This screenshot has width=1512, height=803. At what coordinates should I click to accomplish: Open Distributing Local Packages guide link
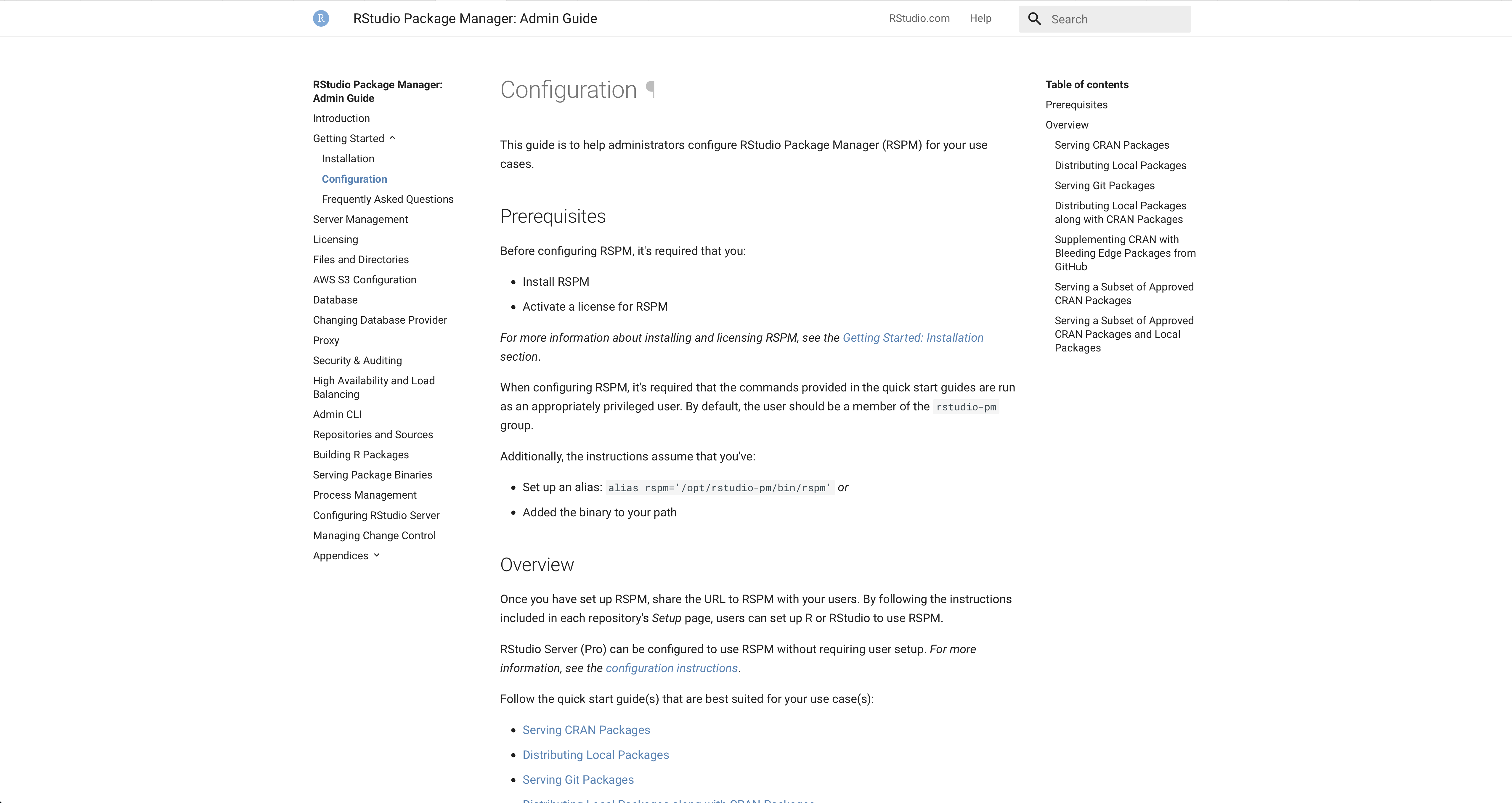[x=596, y=754]
